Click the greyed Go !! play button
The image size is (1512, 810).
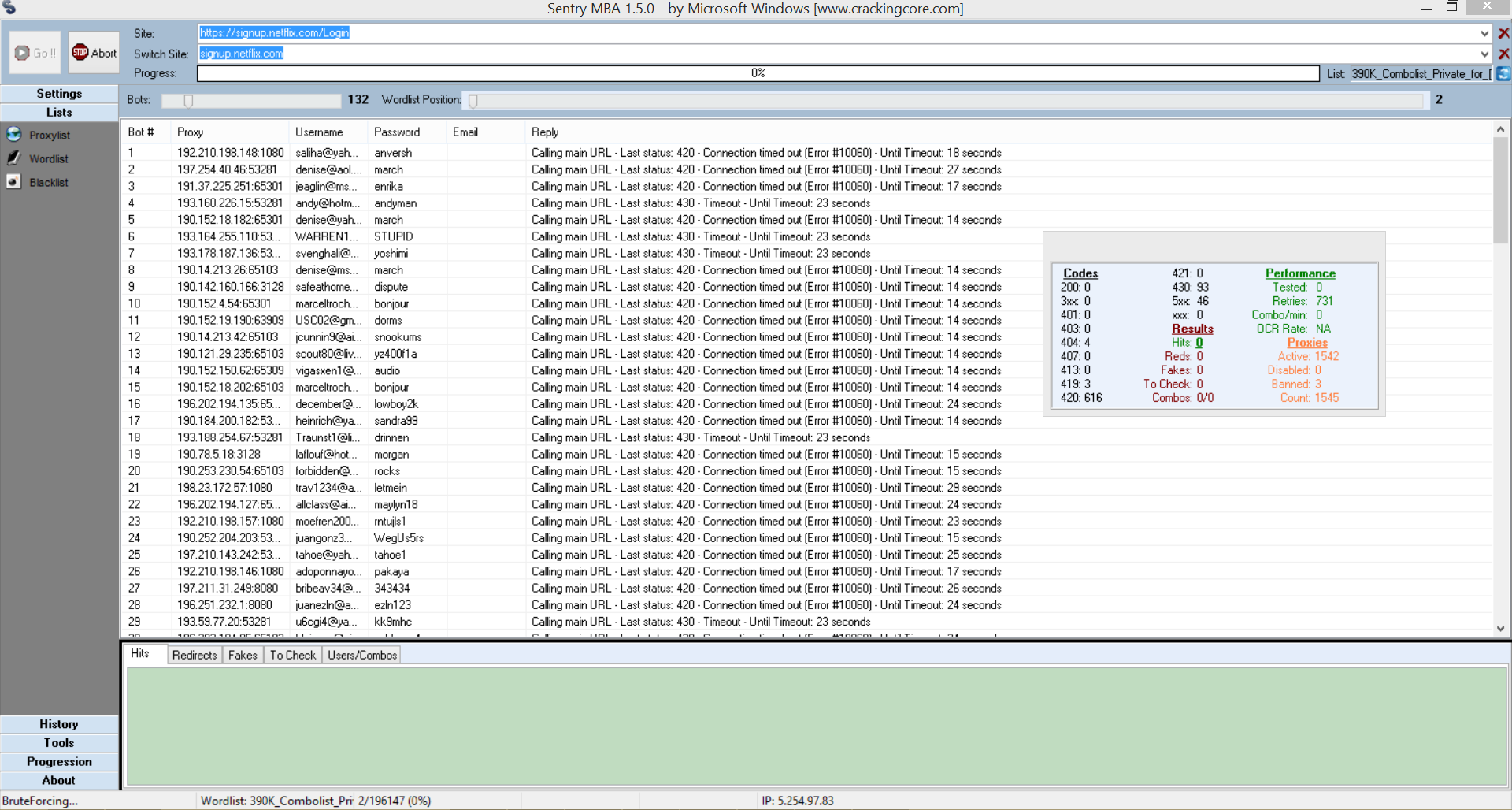coord(35,53)
